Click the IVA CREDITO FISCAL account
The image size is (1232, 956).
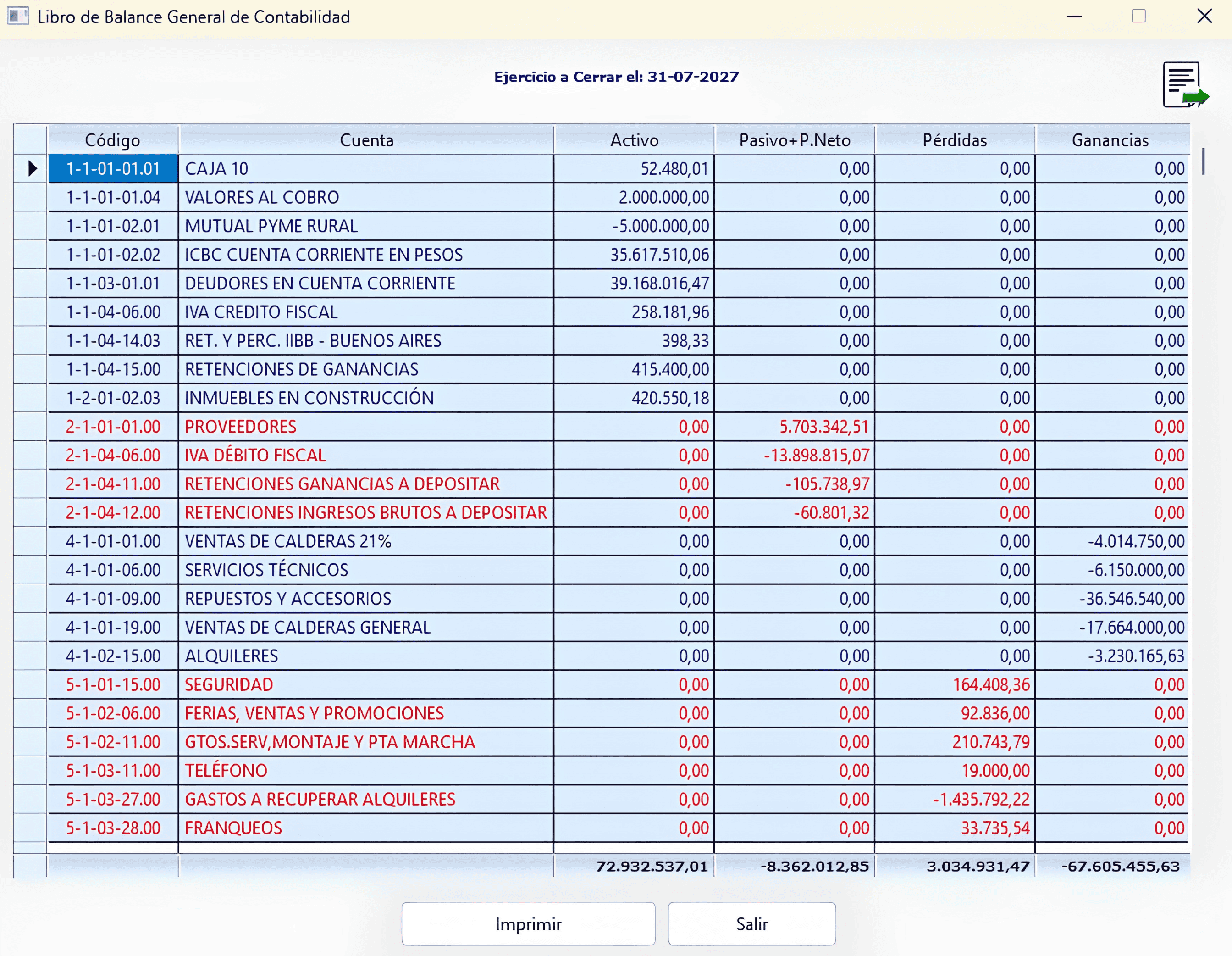coord(366,312)
